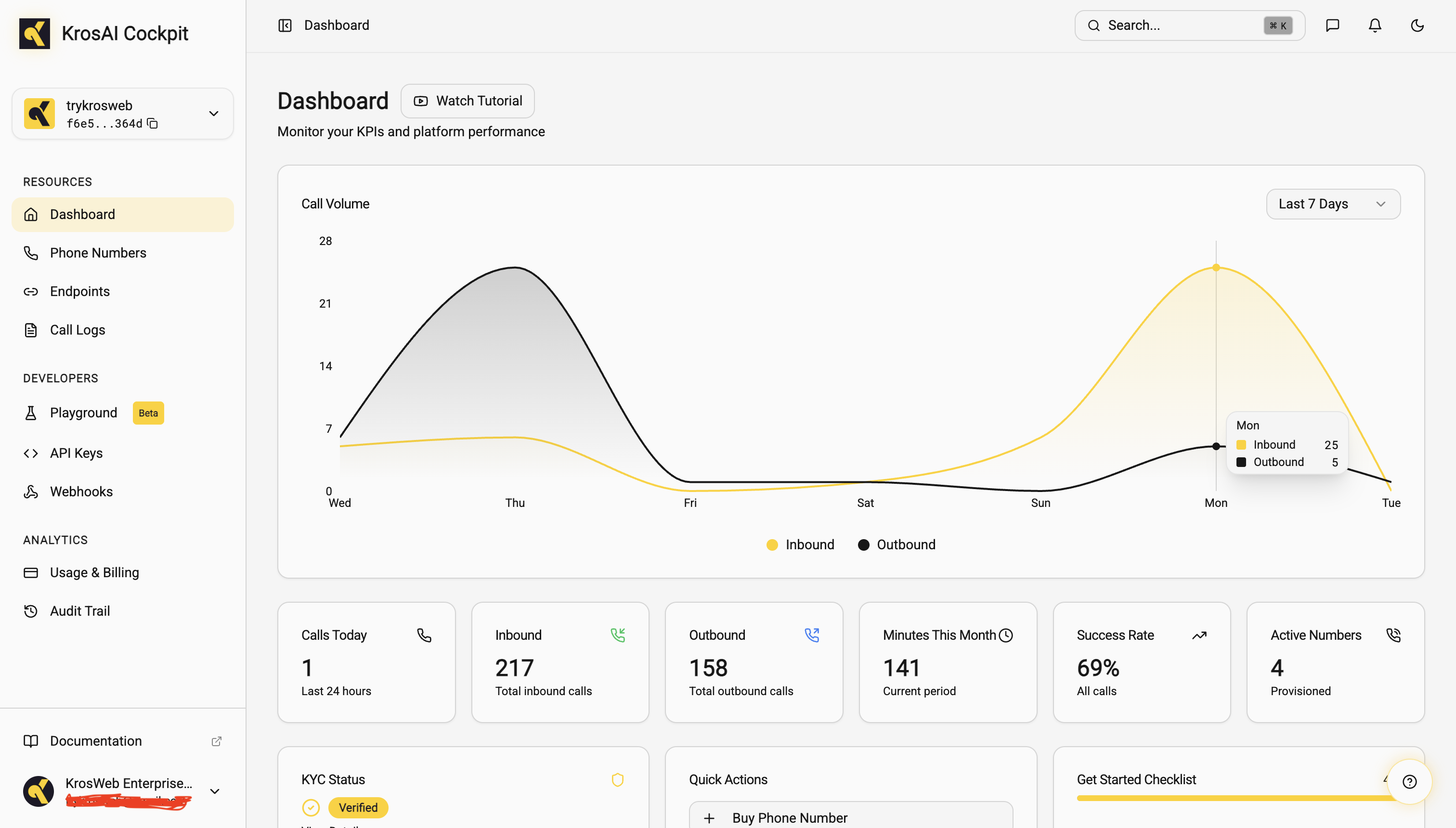This screenshot has width=1456, height=828.
Task: Open the chat/feedback icon in the top bar
Action: pos(1333,25)
